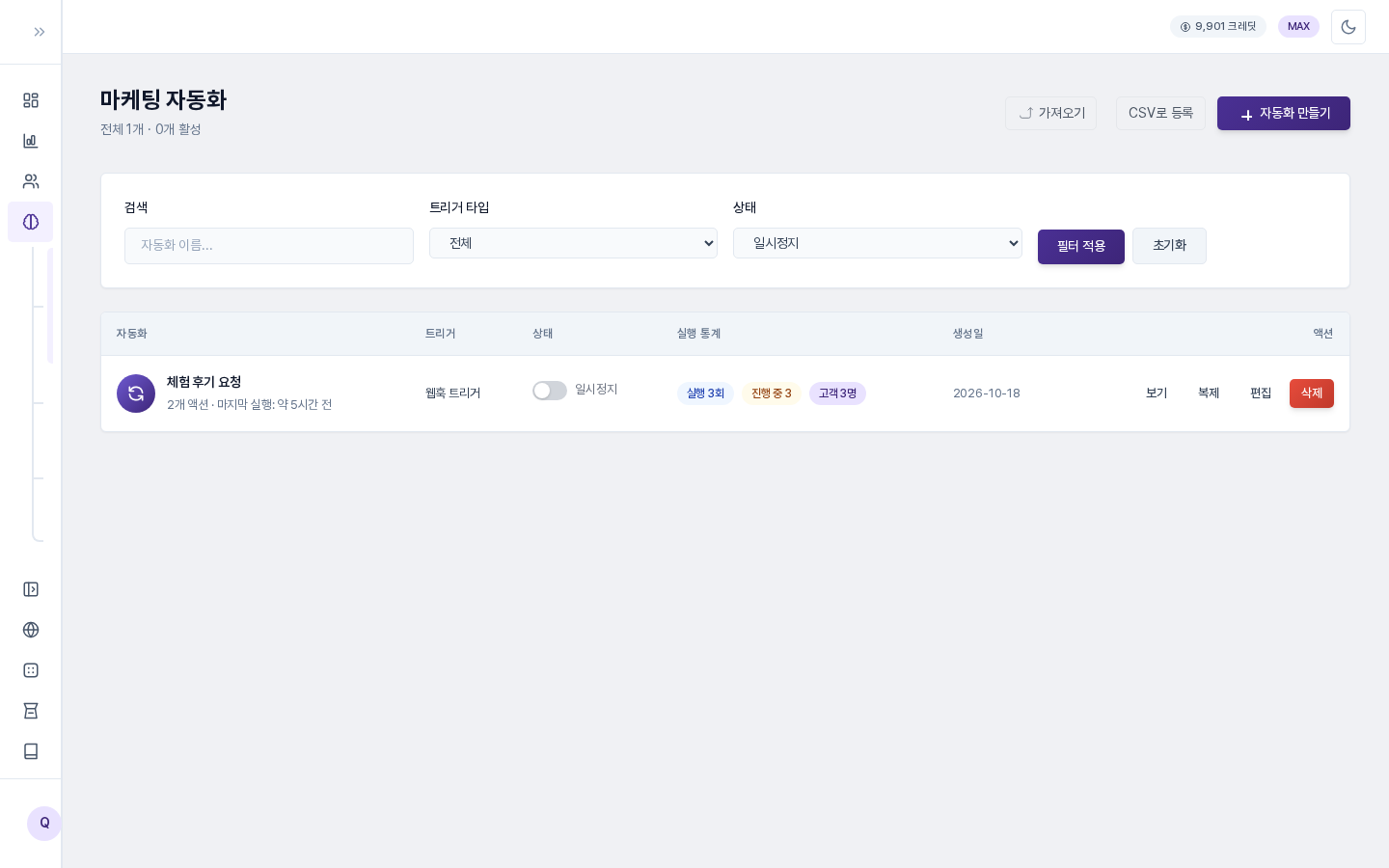Click the 2026-10-18 creation date
Viewport: 1389px width, 868px height.
[987, 393]
